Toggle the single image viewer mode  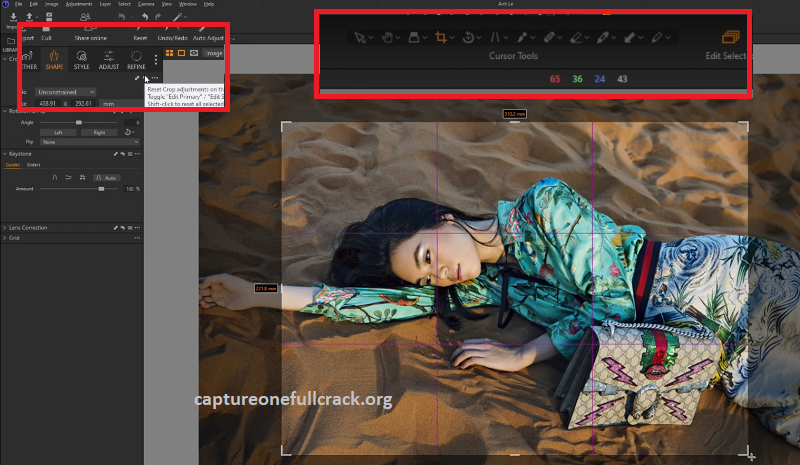click(x=181, y=53)
